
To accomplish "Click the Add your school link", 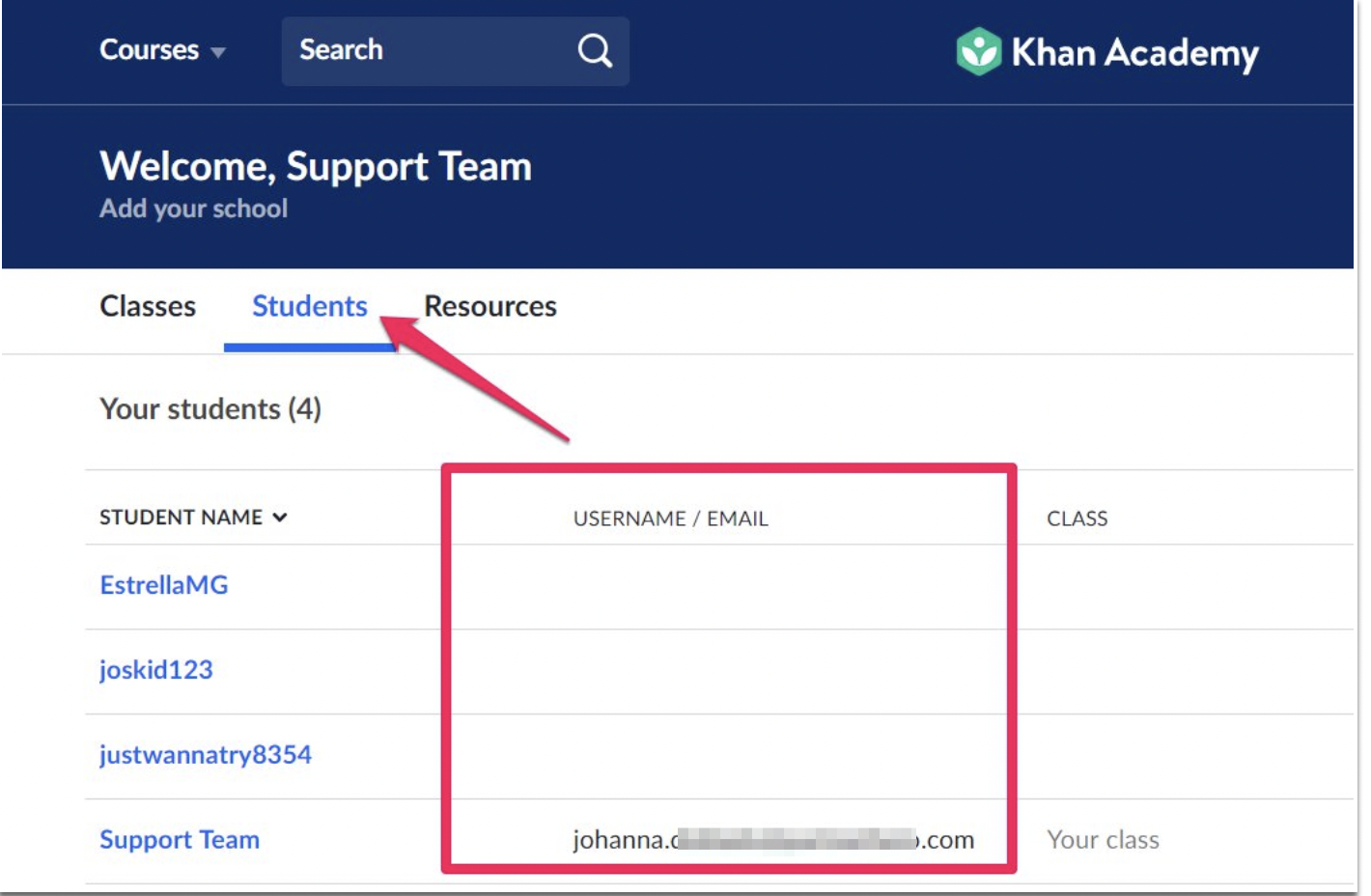I will [193, 209].
